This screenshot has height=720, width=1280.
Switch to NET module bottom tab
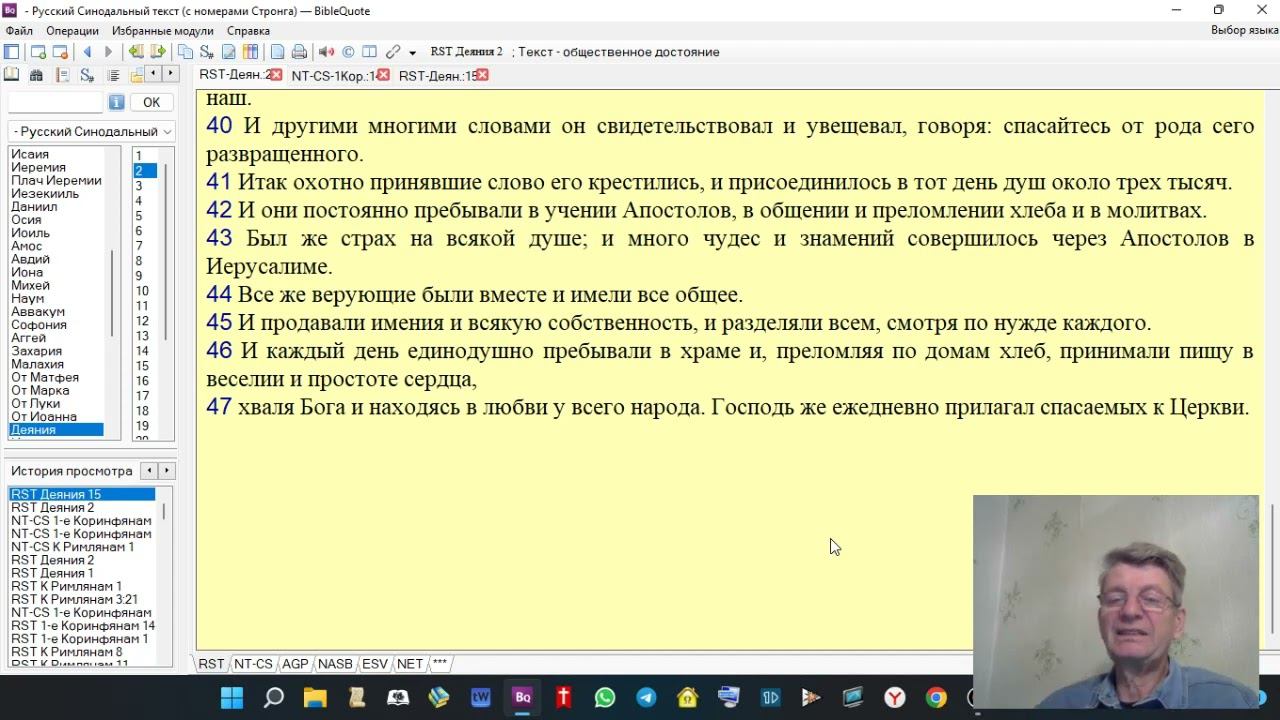tap(410, 663)
